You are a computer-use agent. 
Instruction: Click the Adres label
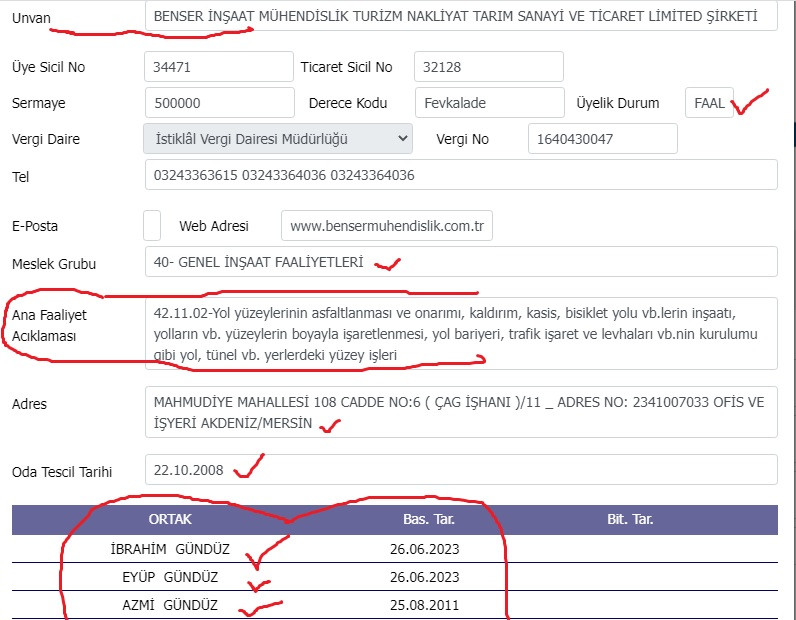(x=29, y=404)
